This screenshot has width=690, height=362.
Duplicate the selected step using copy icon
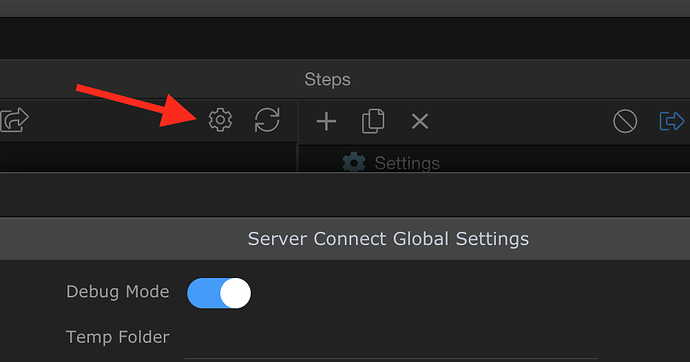point(373,121)
